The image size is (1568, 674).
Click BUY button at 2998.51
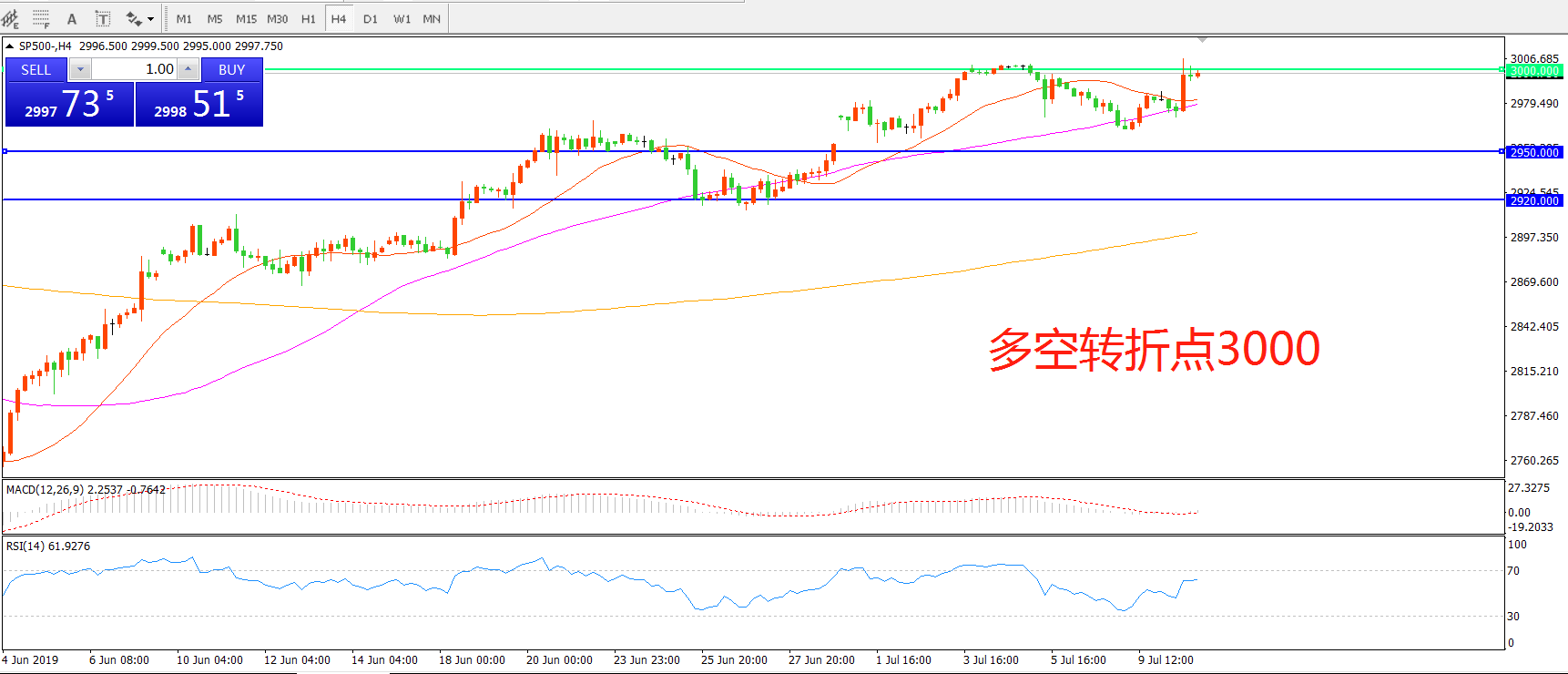[199, 104]
